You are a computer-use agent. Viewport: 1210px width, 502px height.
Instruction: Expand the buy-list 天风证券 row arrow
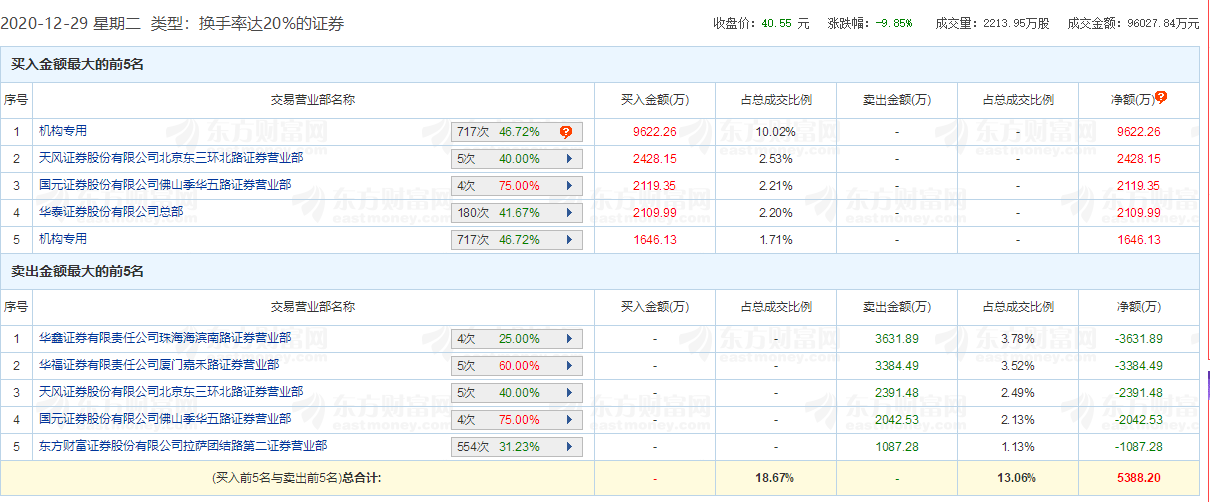(569, 159)
